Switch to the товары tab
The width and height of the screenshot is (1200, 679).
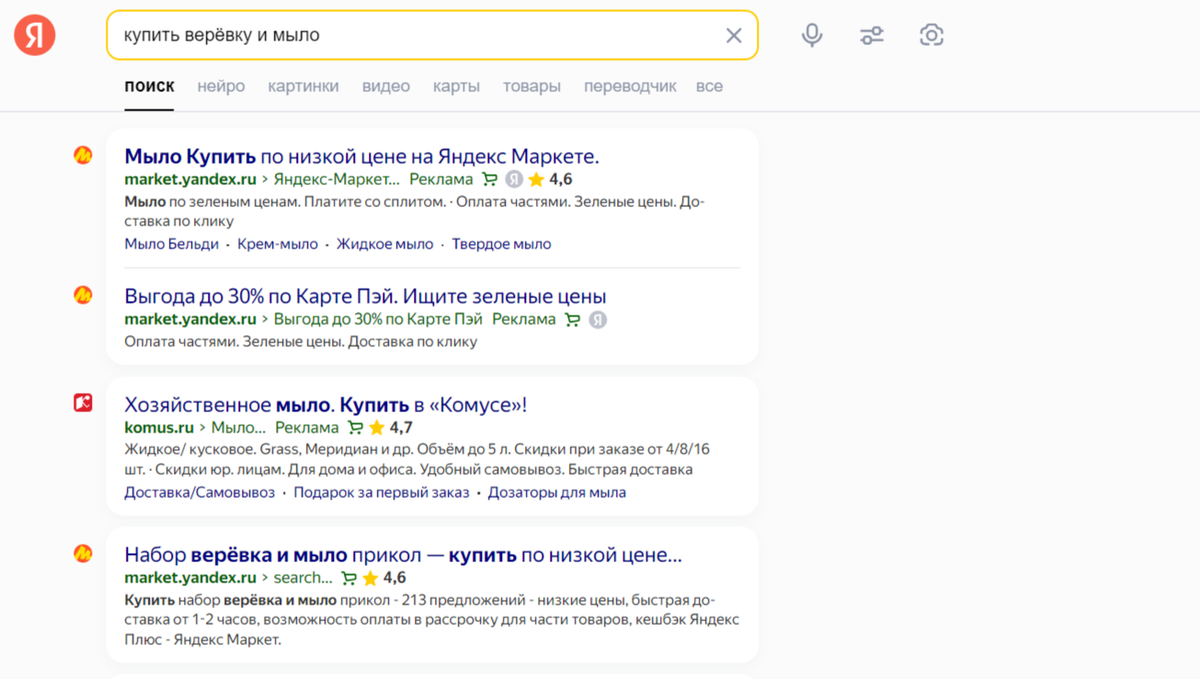point(532,86)
